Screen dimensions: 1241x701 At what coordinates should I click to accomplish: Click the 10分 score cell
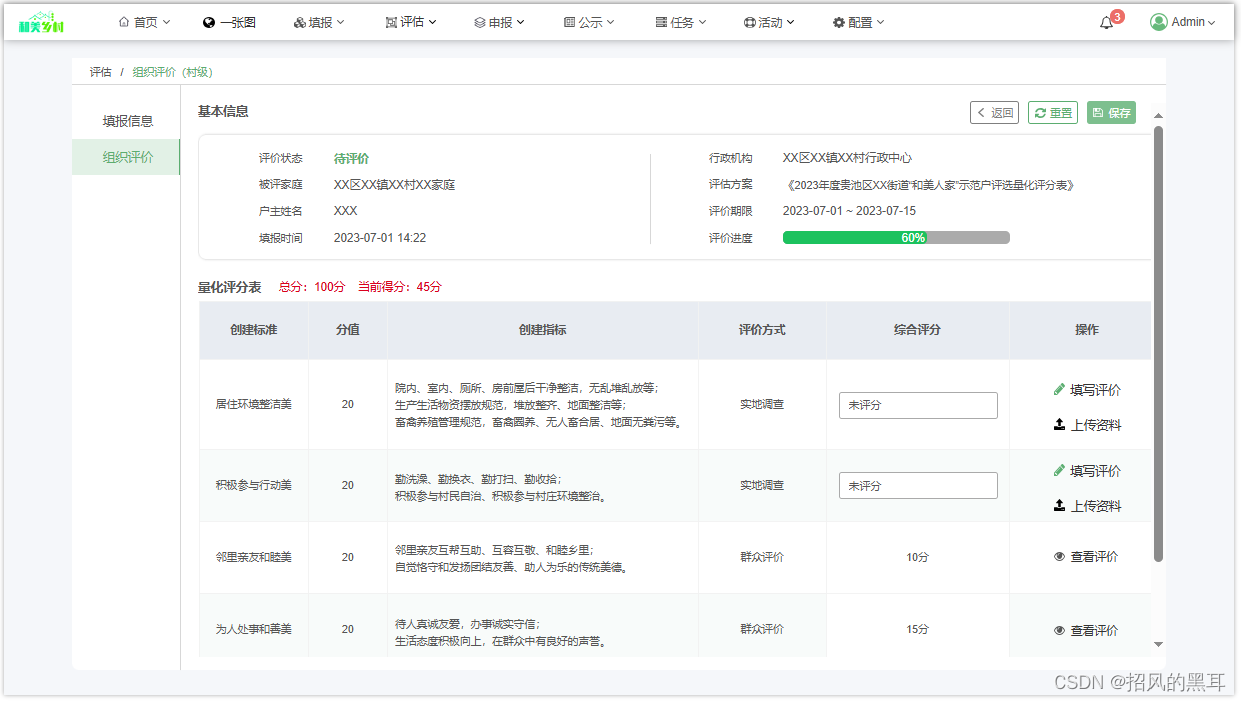[918, 557]
